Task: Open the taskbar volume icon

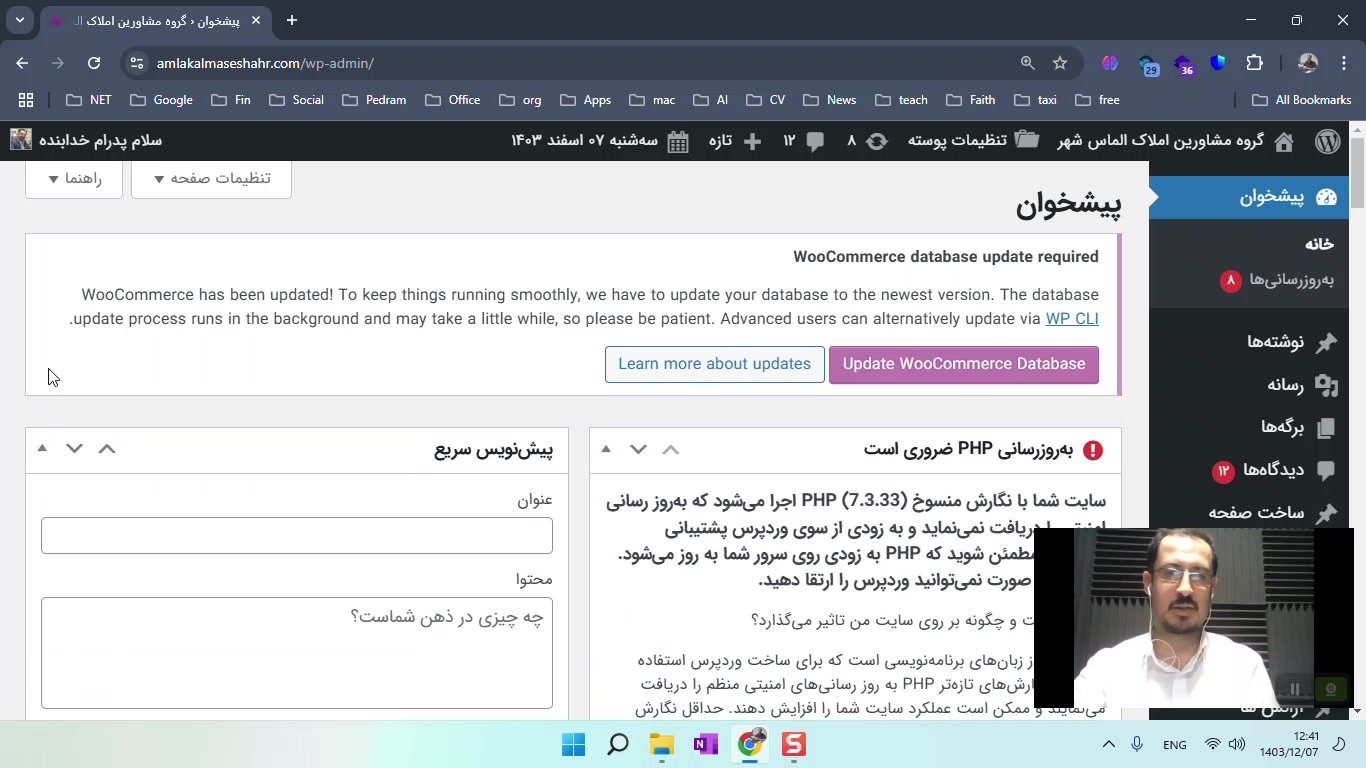Action: coord(1237,744)
